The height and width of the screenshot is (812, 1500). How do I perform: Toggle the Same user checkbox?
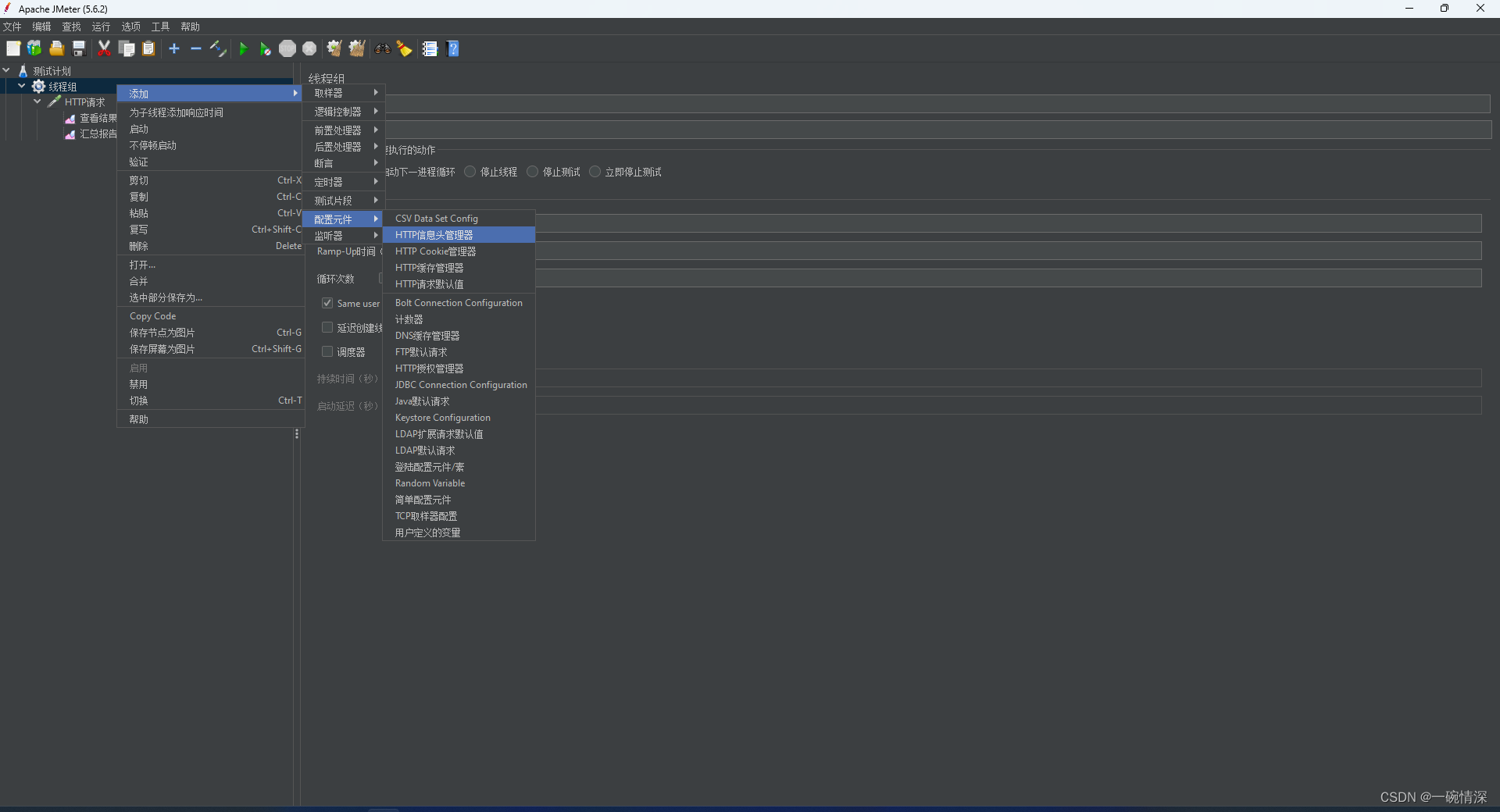(x=327, y=303)
